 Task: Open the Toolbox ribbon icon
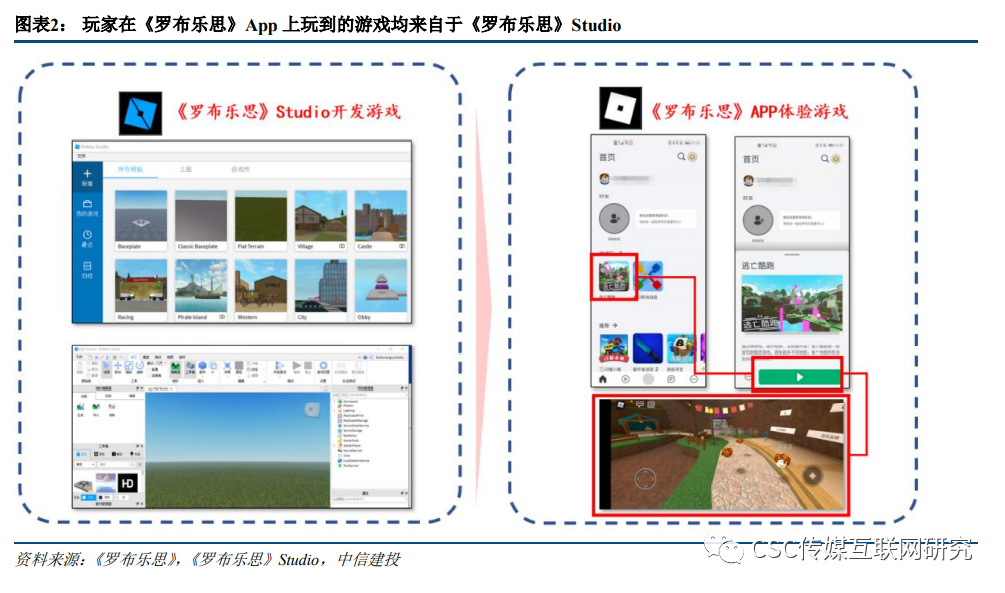190,367
